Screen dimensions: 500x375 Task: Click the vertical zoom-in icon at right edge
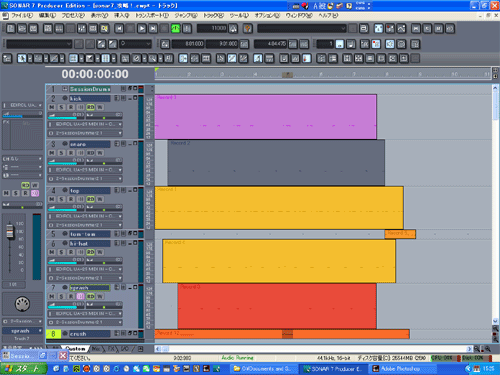(495, 339)
